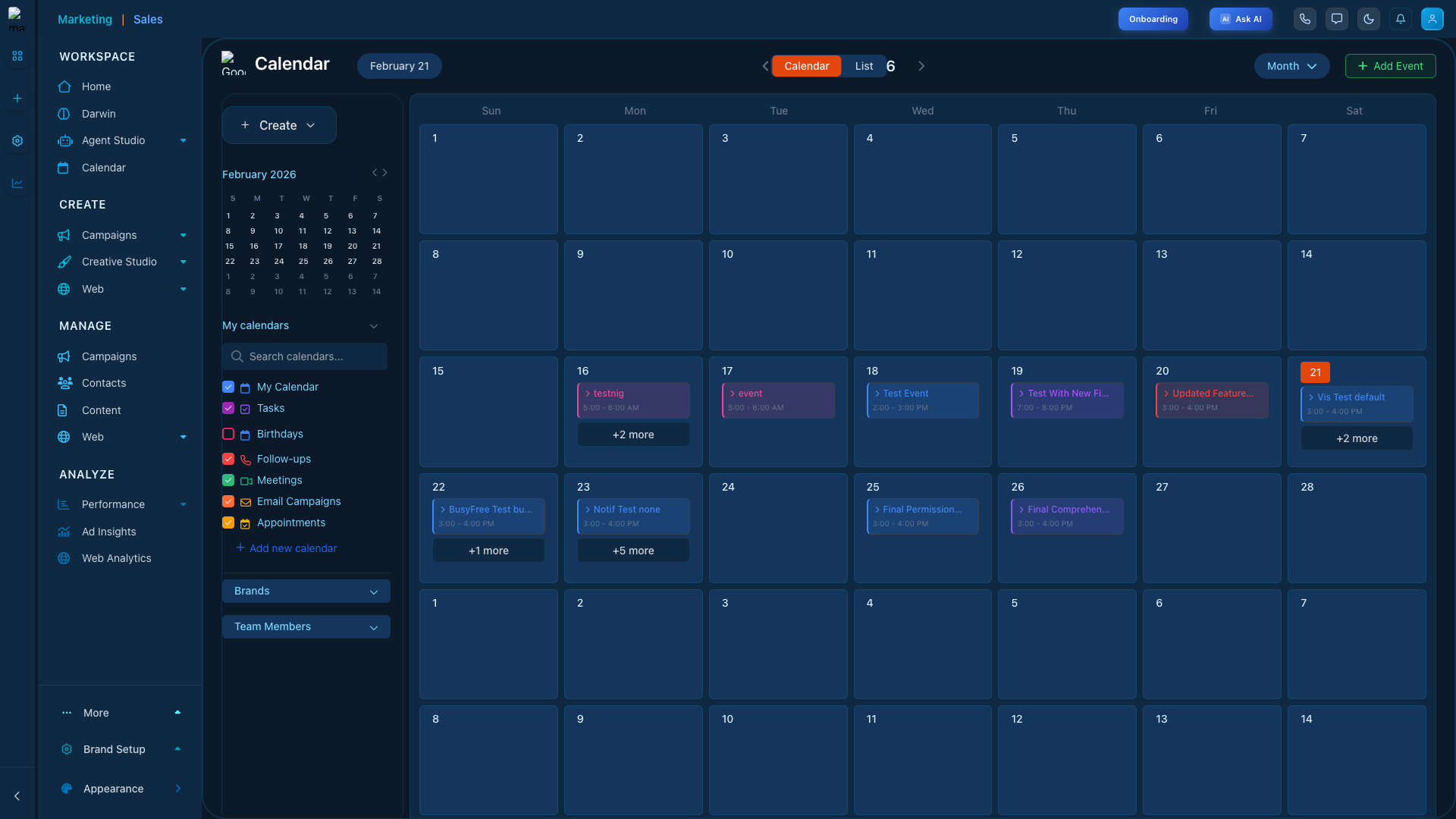Toggle dark mode moon icon
This screenshot has width=1456, height=819.
coord(1368,19)
